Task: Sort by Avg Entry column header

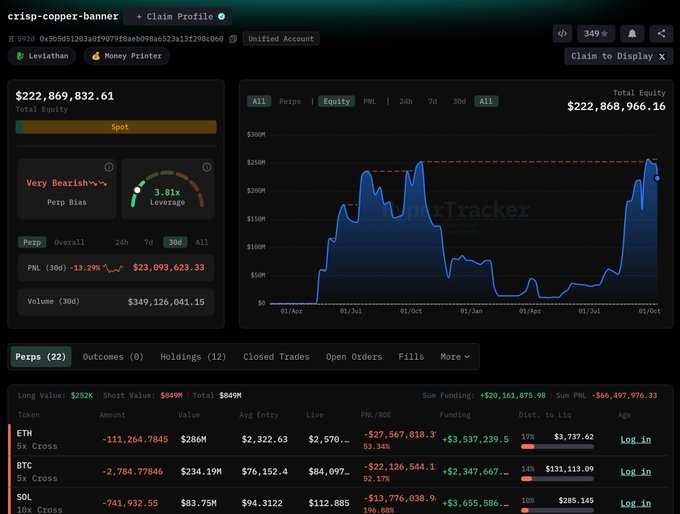Action: [259, 415]
